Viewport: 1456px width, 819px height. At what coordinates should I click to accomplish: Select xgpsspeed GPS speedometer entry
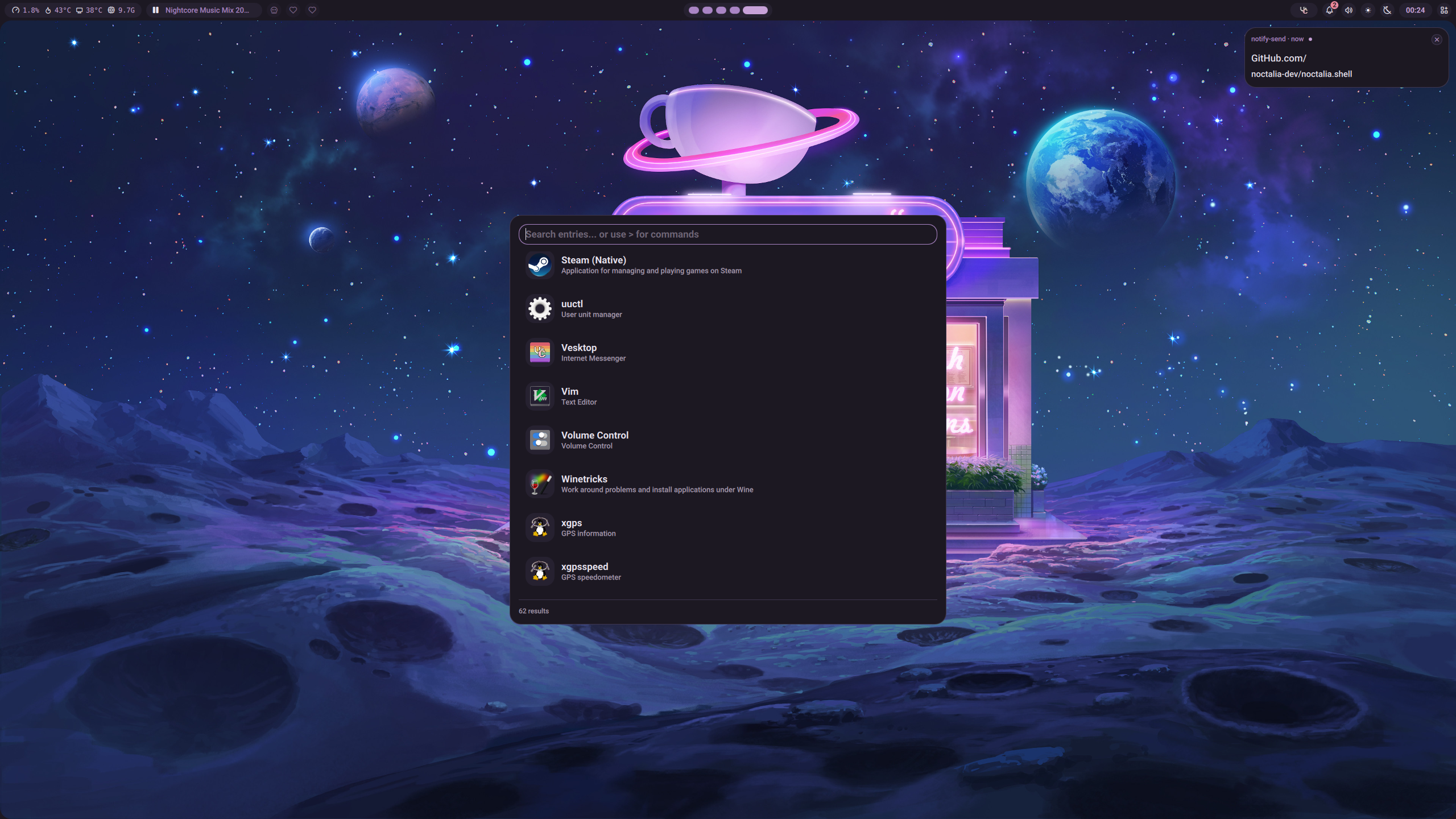(x=585, y=571)
